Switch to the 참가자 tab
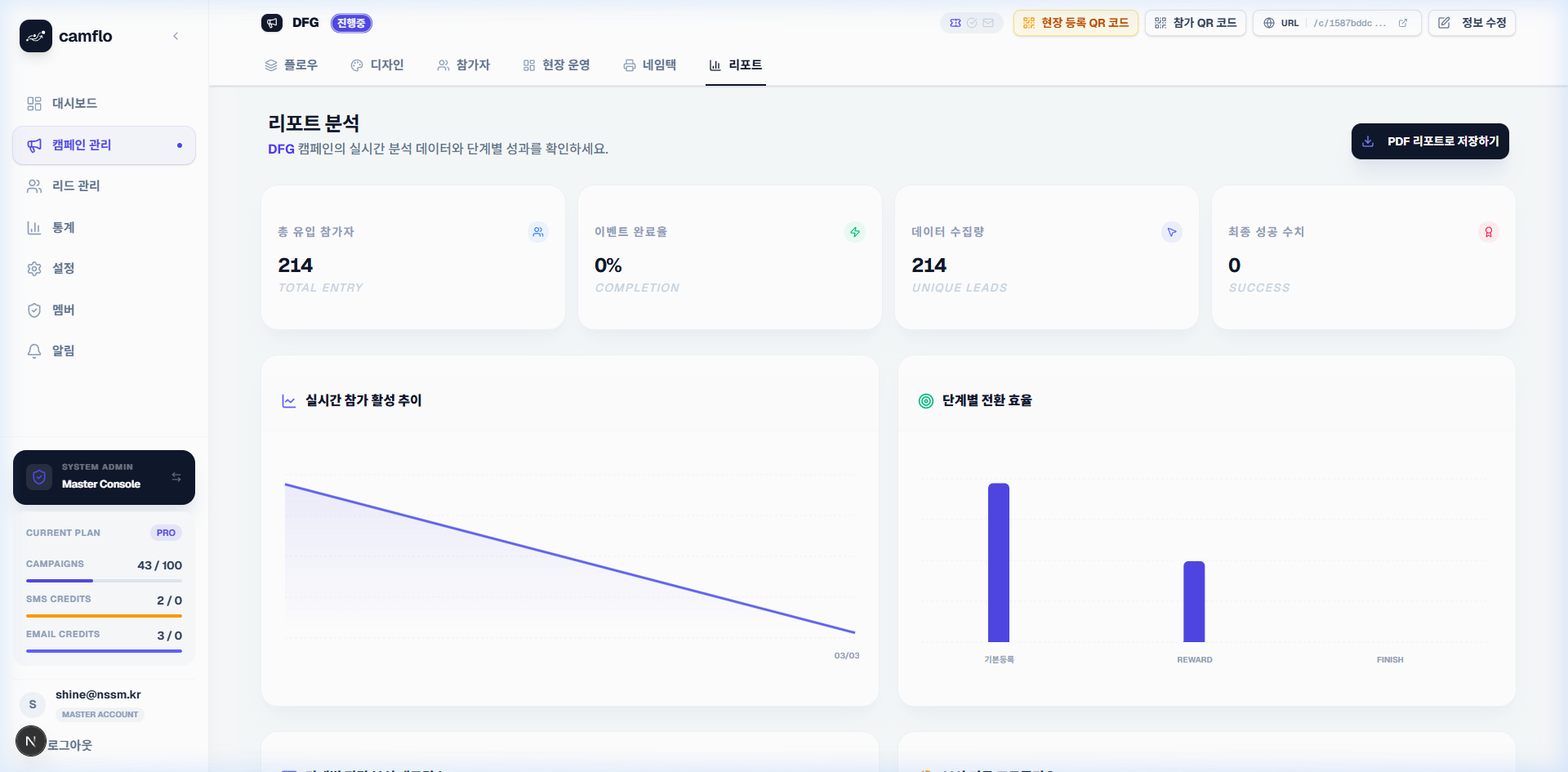Screen dimensions: 1568x772 (x=463, y=65)
